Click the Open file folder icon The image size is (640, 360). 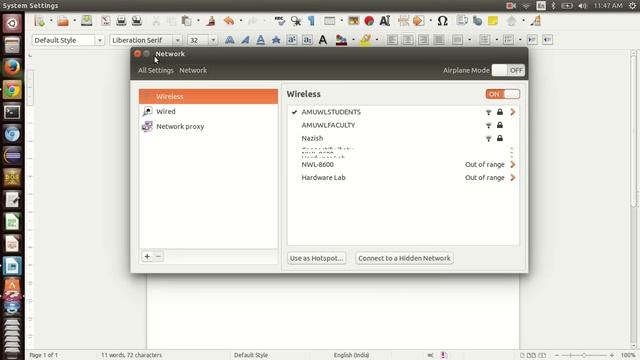[x=63, y=20]
